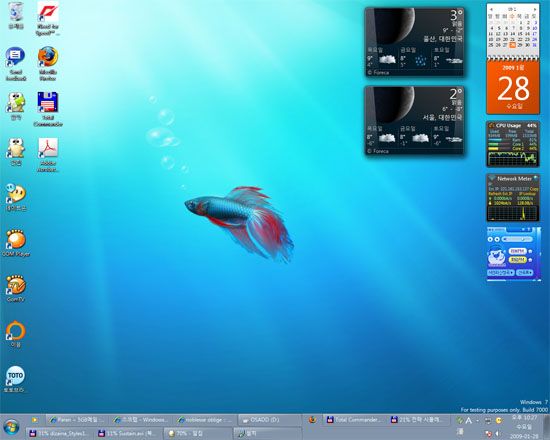Open GOM Player desktop shortcut
The width and height of the screenshot is (550, 440).
click(16, 243)
